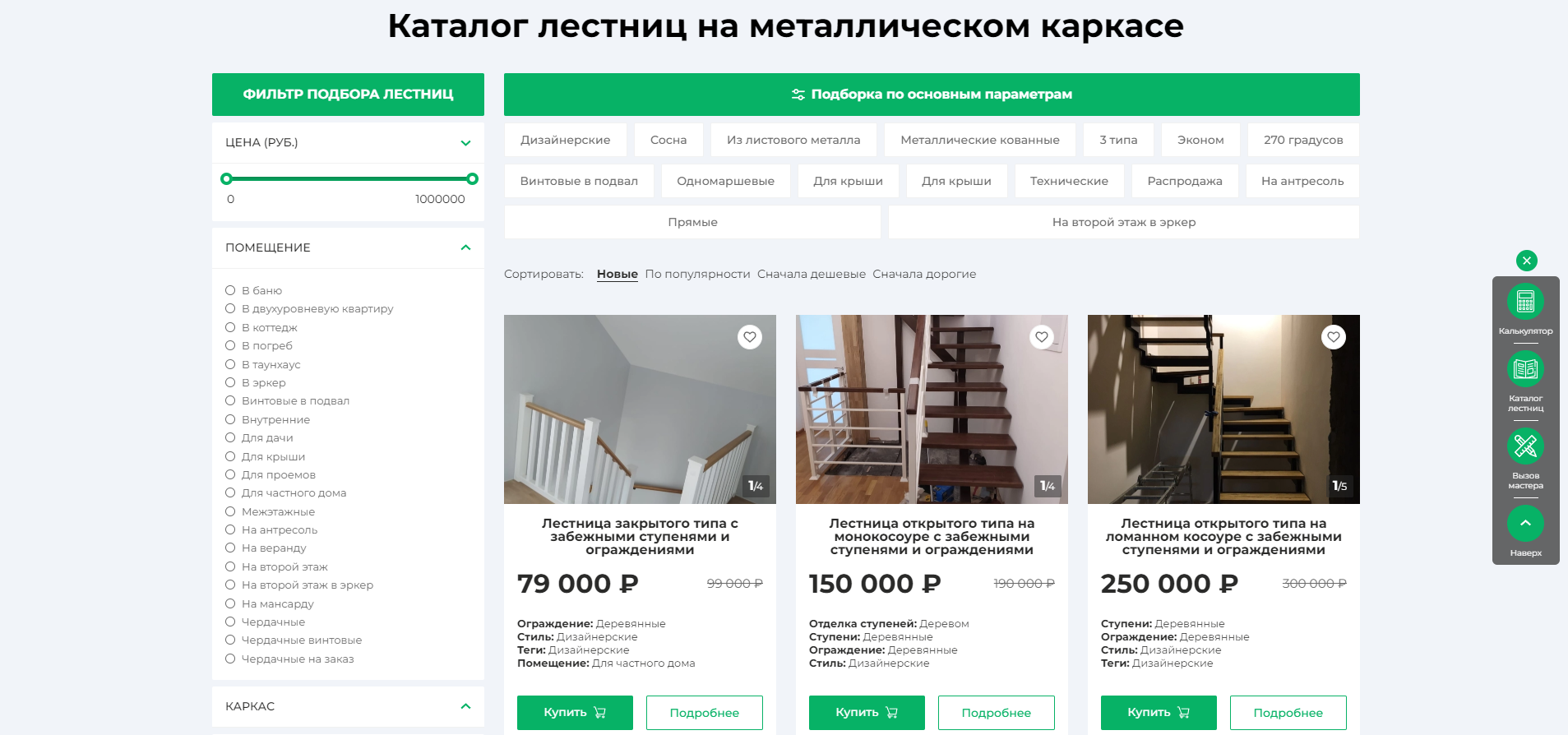This screenshot has height=735, width=1568.
Task: Close the floating side widget
Action: click(x=1526, y=261)
